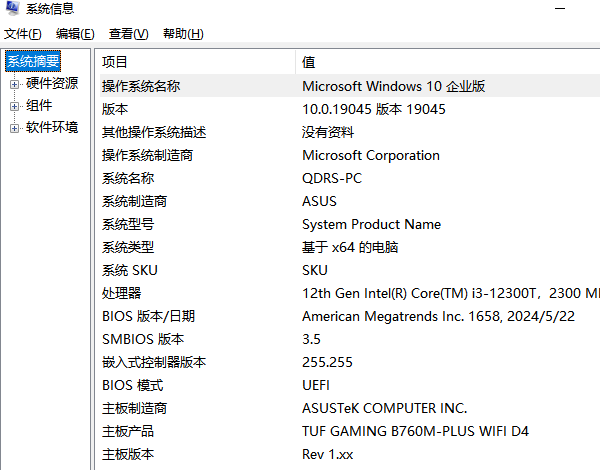Expand the 软件环境 tree node
The height and width of the screenshot is (470, 600).
click(14, 128)
